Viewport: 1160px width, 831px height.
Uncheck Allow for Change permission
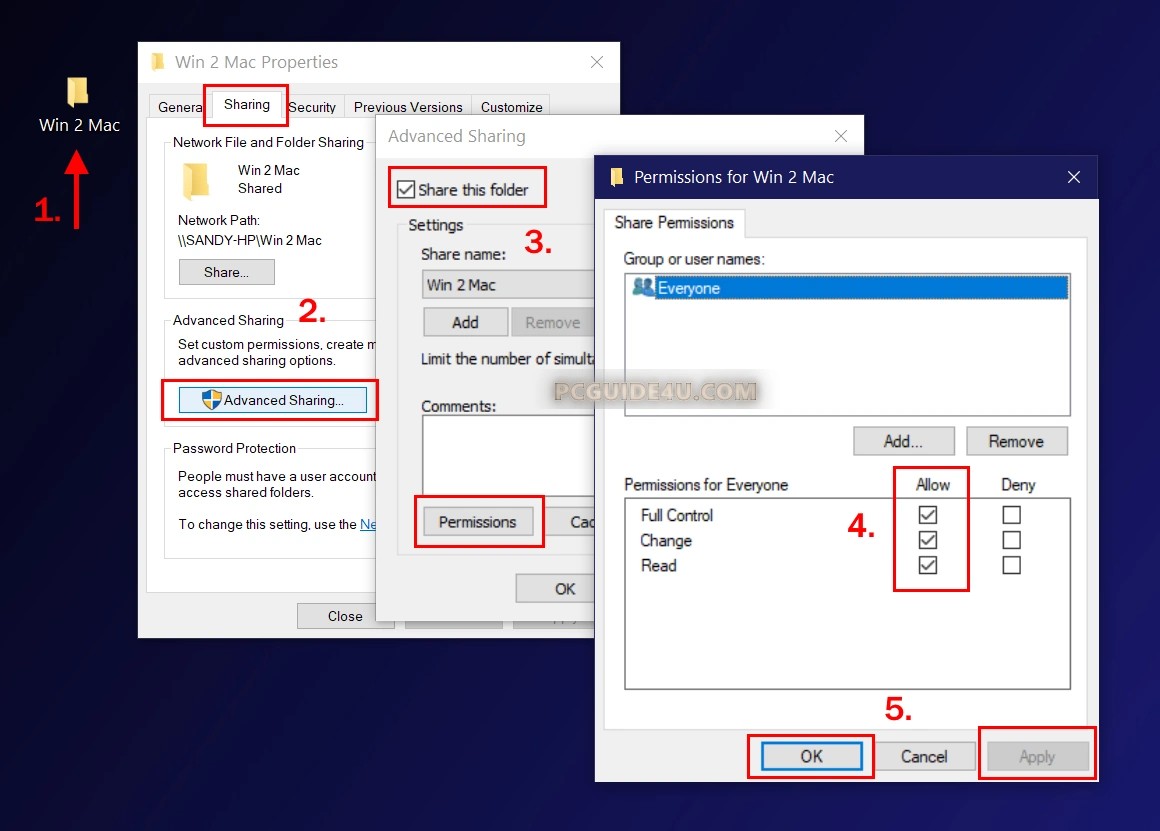928,540
